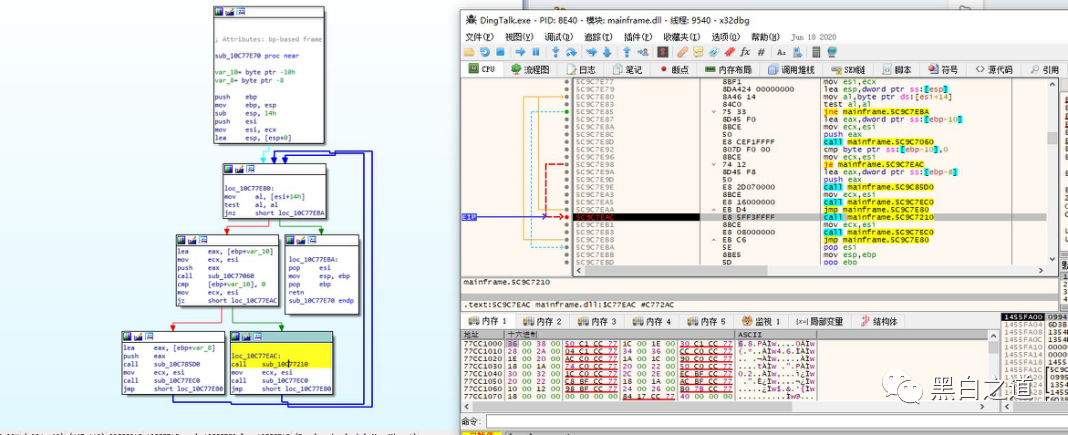1068x435 pixels.
Task: Switch to the 源代码 source tab
Action: click(993, 69)
